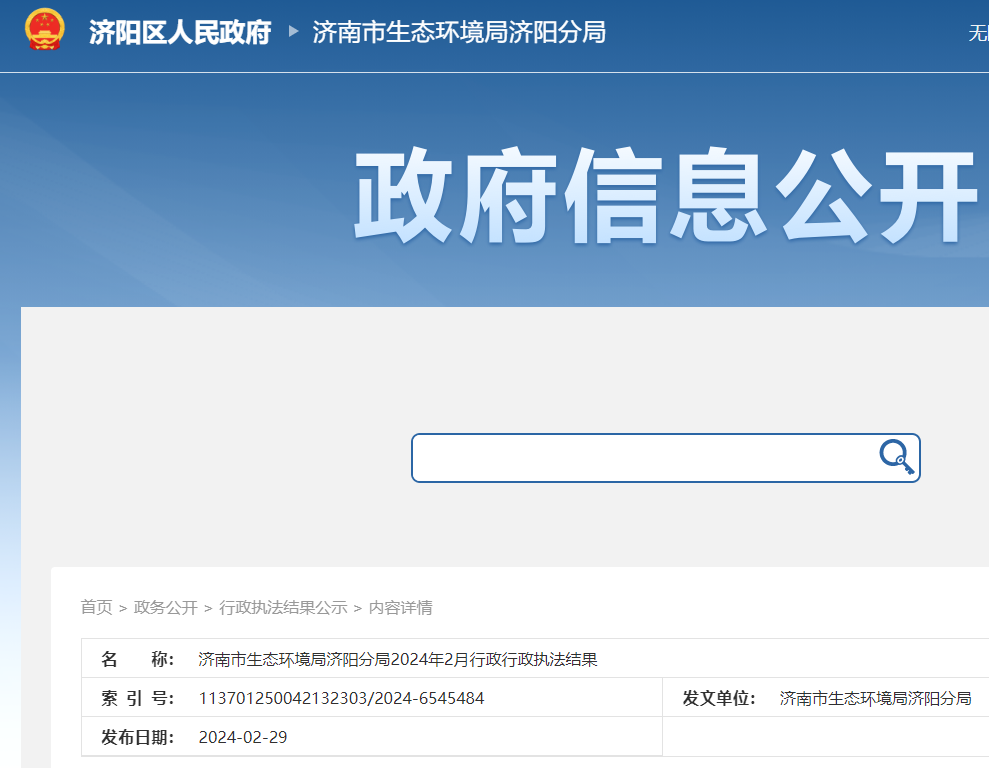Select title text 济南市生态环境局济阳分局2024年2月行政行政执法结果
This screenshot has width=989, height=768.
tap(398, 660)
